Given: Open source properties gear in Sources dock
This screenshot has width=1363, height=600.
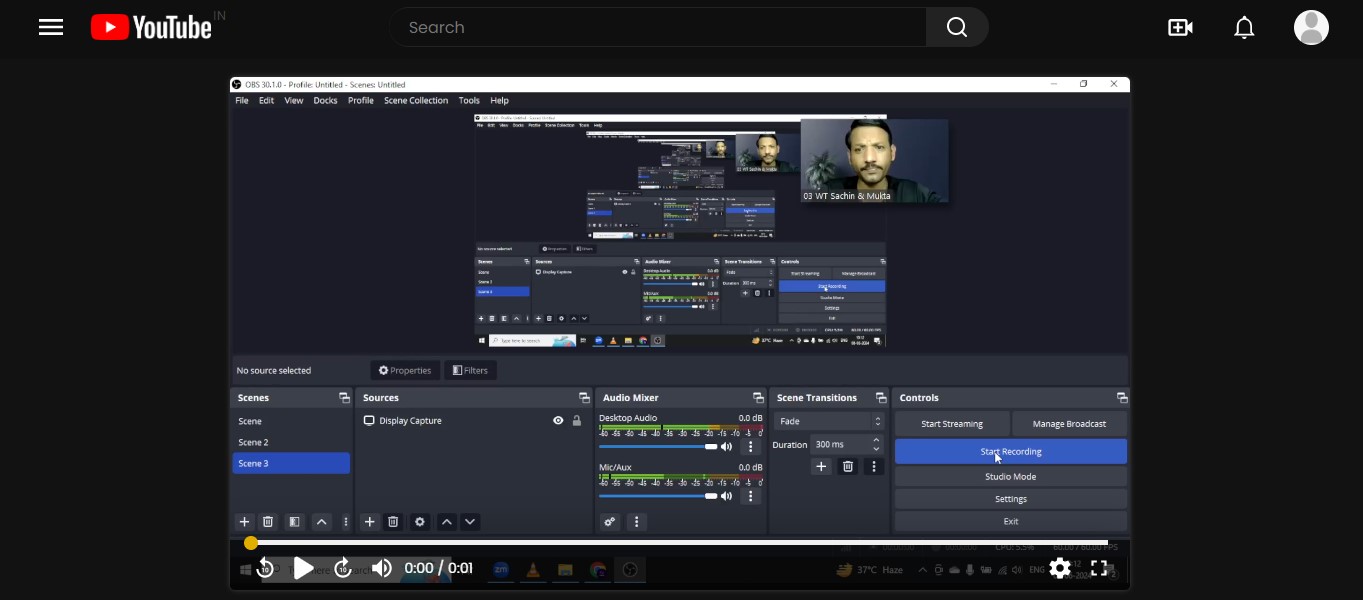Looking at the screenshot, I should coord(420,522).
